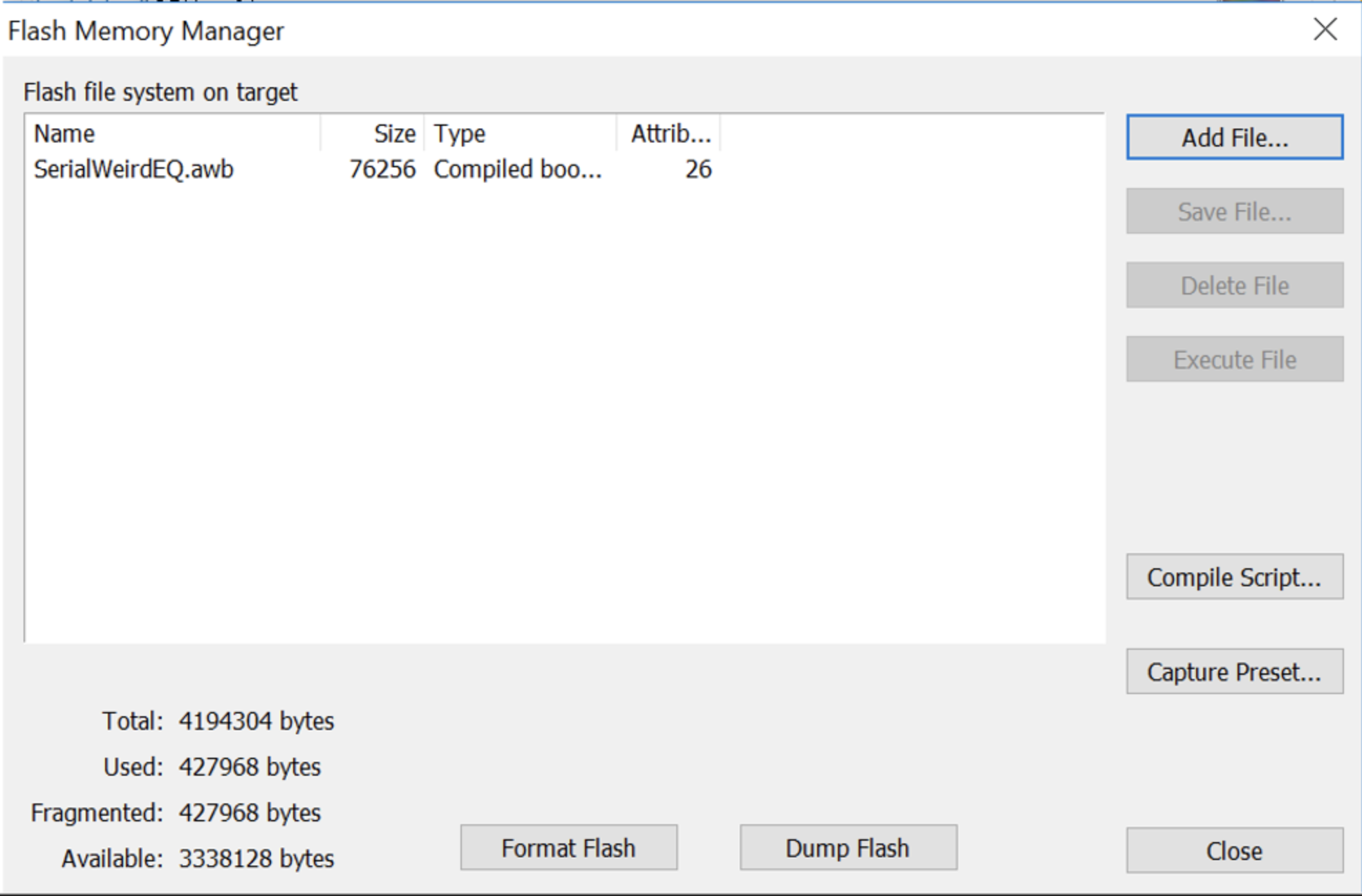Click the Compile Script button

[x=1233, y=577]
